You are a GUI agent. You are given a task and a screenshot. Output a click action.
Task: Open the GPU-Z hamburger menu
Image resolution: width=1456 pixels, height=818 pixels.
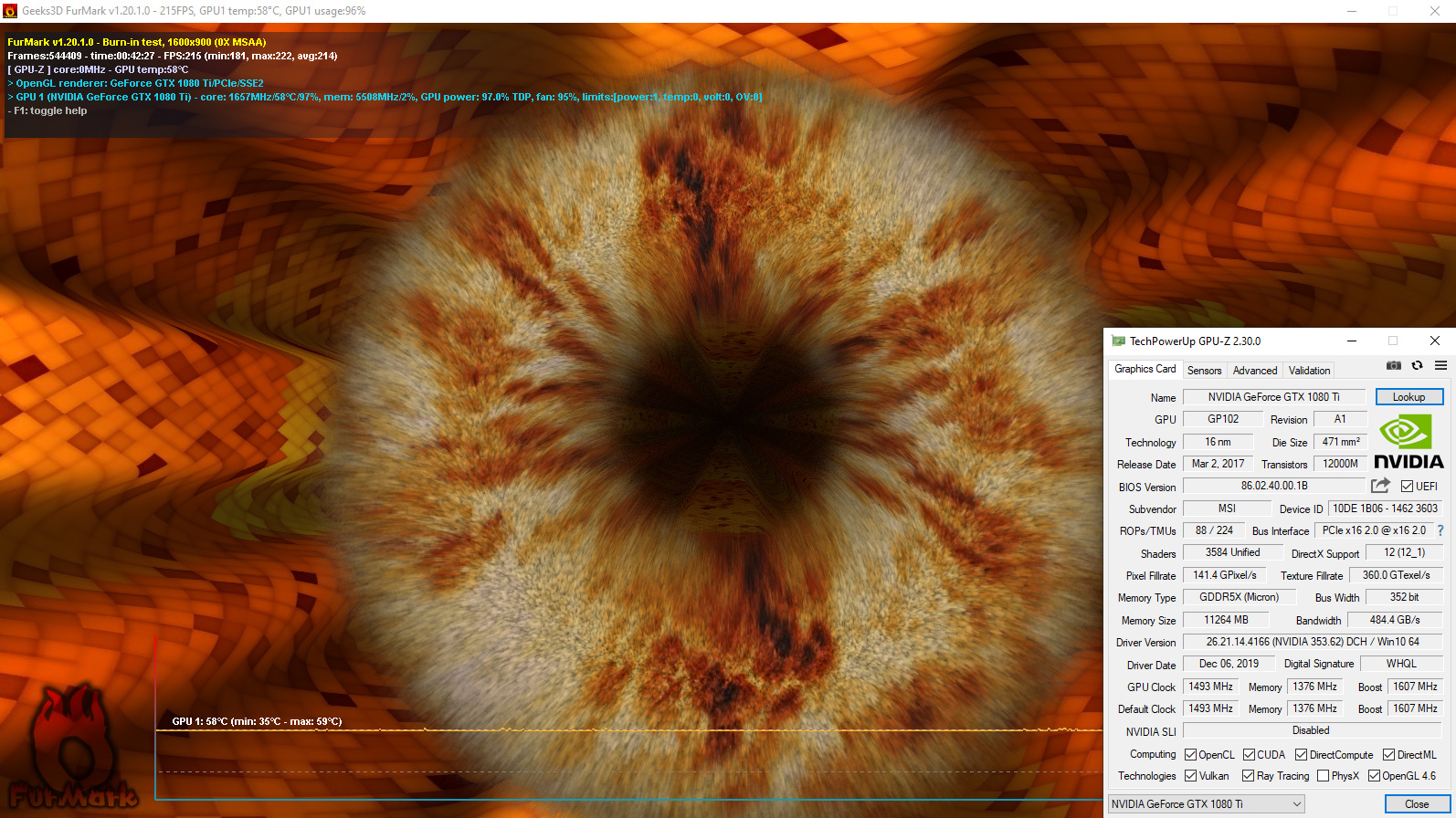coord(1440,365)
